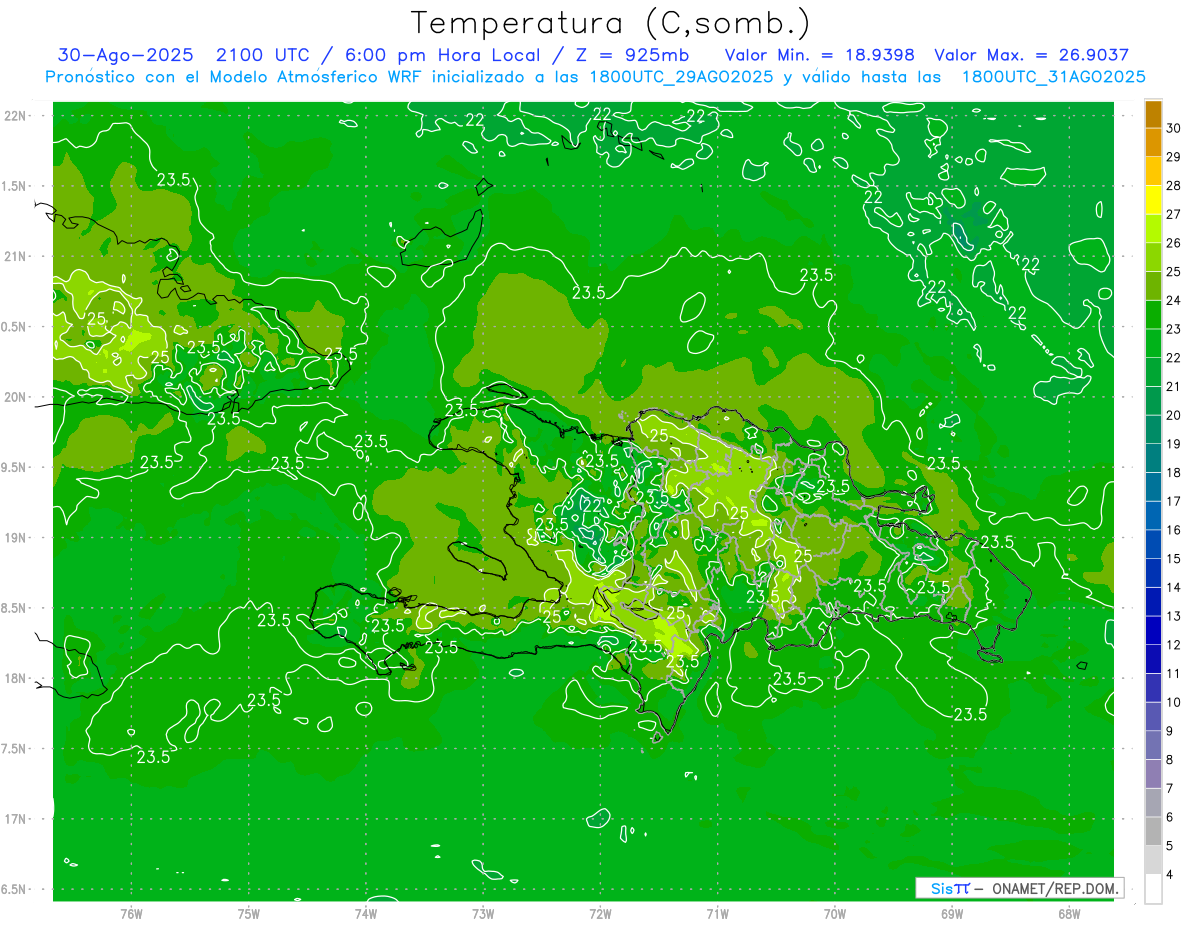Screen dimensions: 1200x927
Task: Click the '73W' longitude axis label
Action: 483,913
